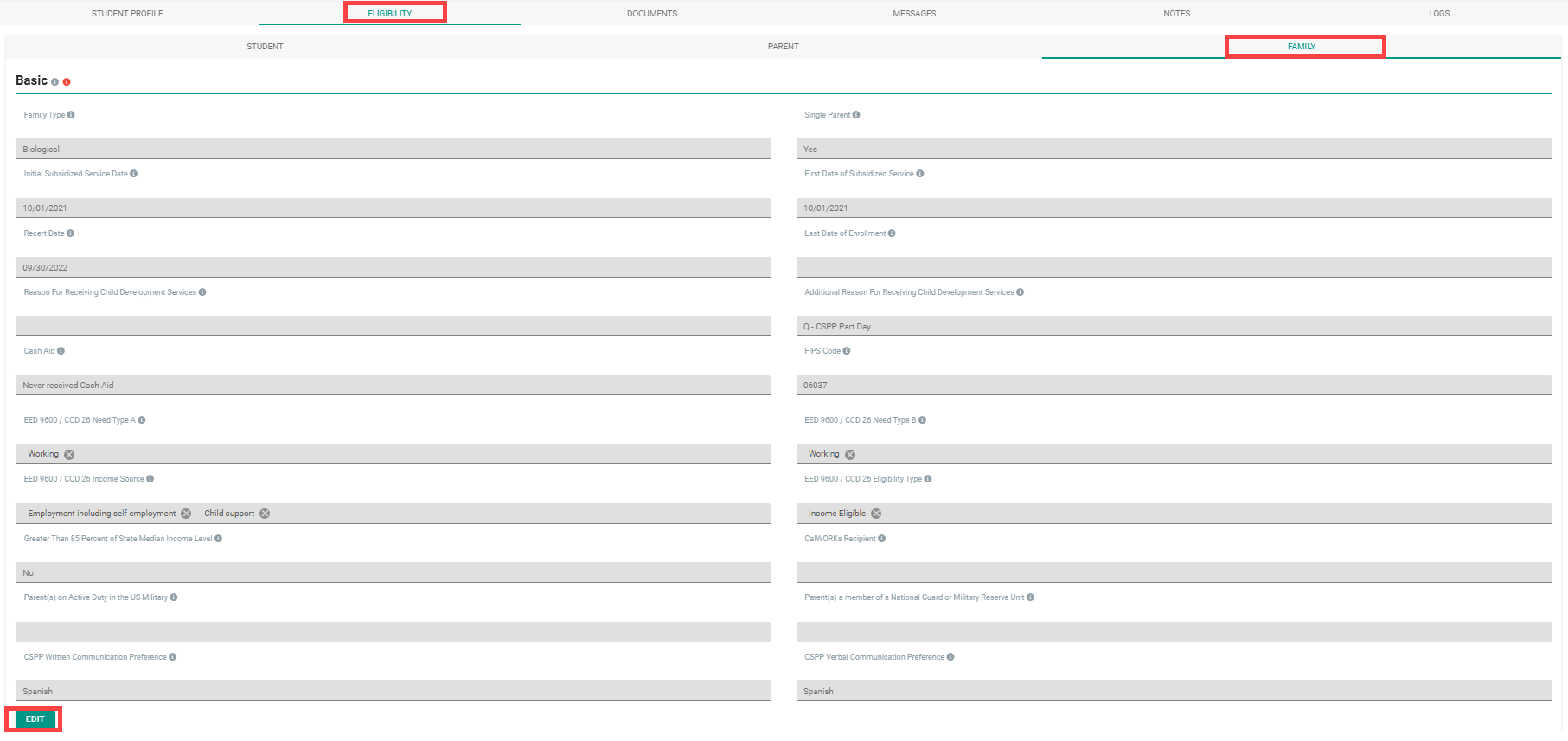Remove the Employment including self-employment chip

[186, 514]
